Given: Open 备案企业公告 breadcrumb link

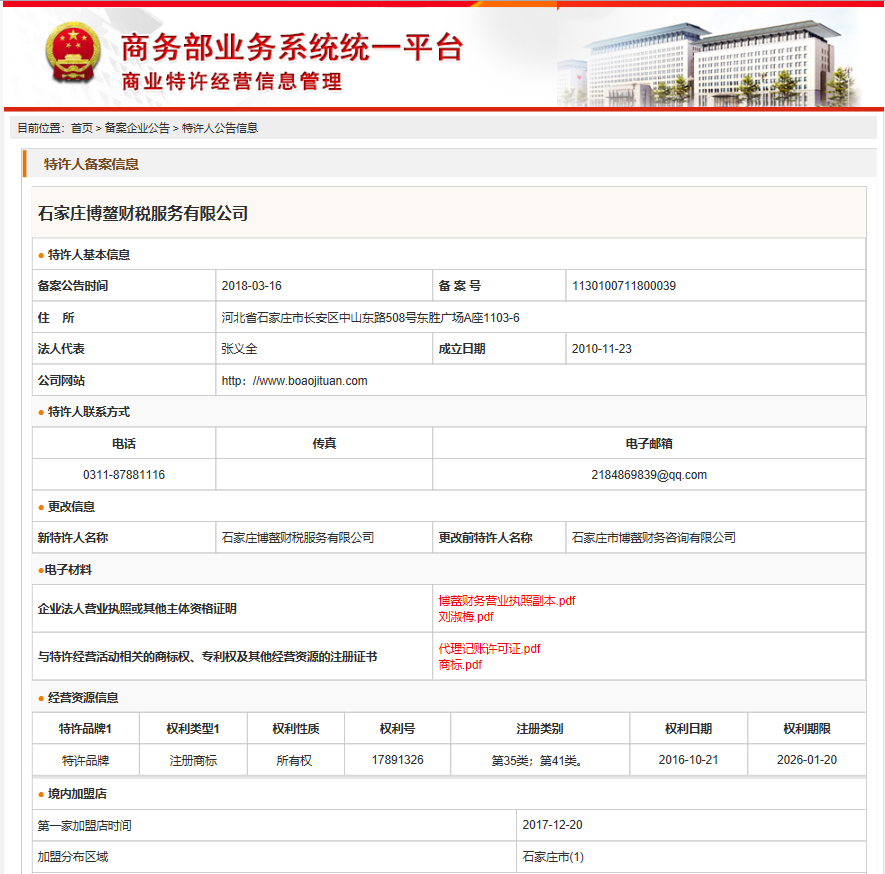Looking at the screenshot, I should pyautogui.click(x=137, y=128).
